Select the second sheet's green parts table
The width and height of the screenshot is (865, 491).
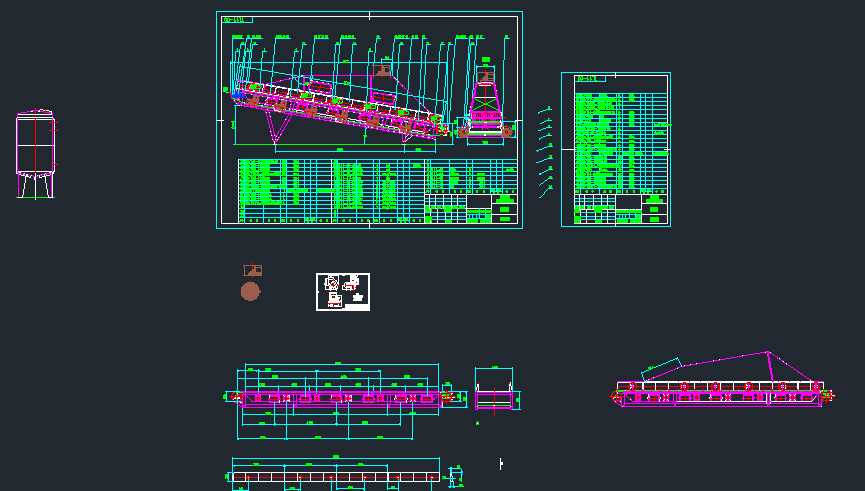pos(622,141)
